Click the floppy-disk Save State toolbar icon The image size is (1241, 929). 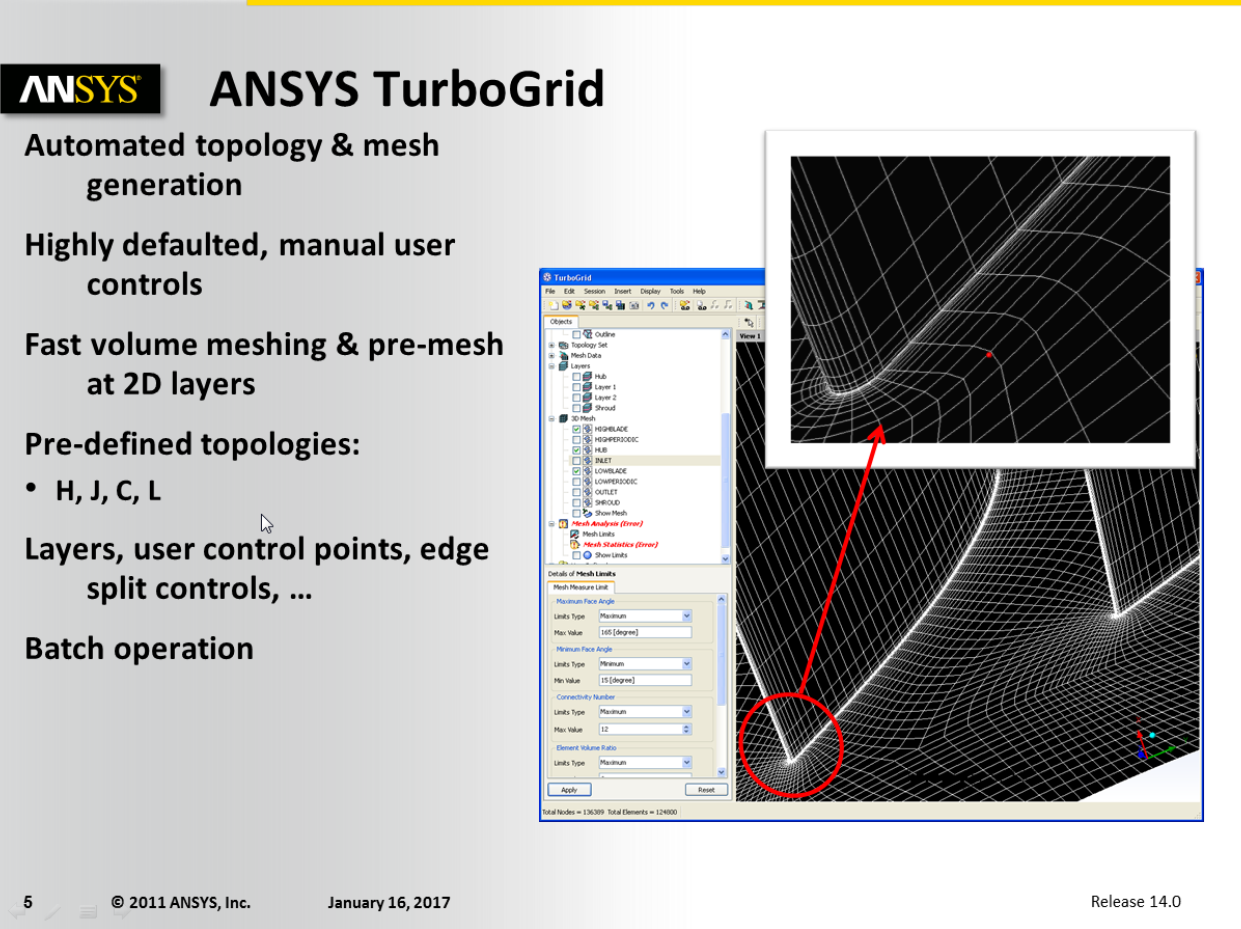coord(607,305)
